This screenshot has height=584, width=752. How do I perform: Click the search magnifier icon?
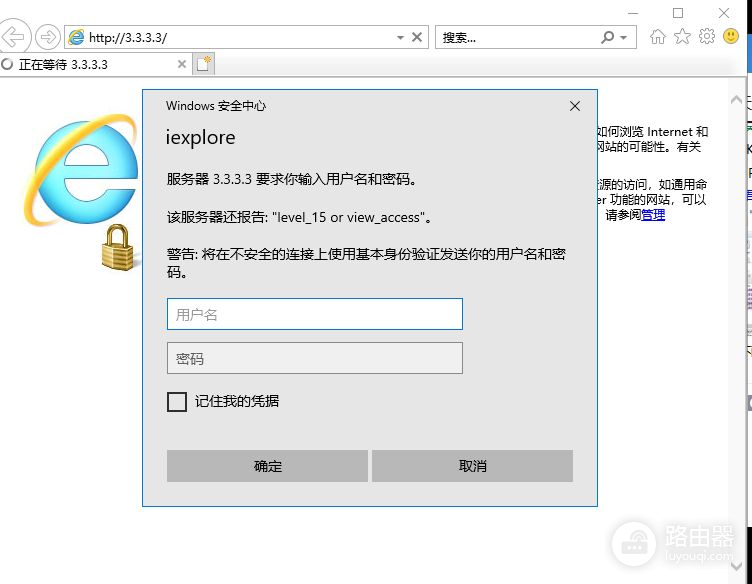click(607, 37)
